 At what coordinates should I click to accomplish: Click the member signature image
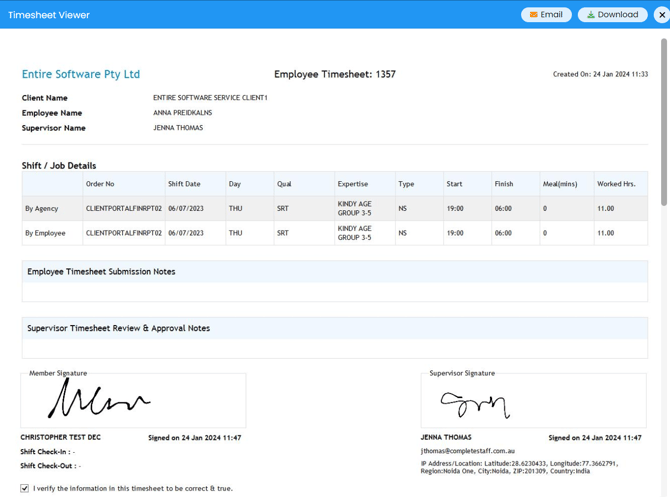pos(99,398)
